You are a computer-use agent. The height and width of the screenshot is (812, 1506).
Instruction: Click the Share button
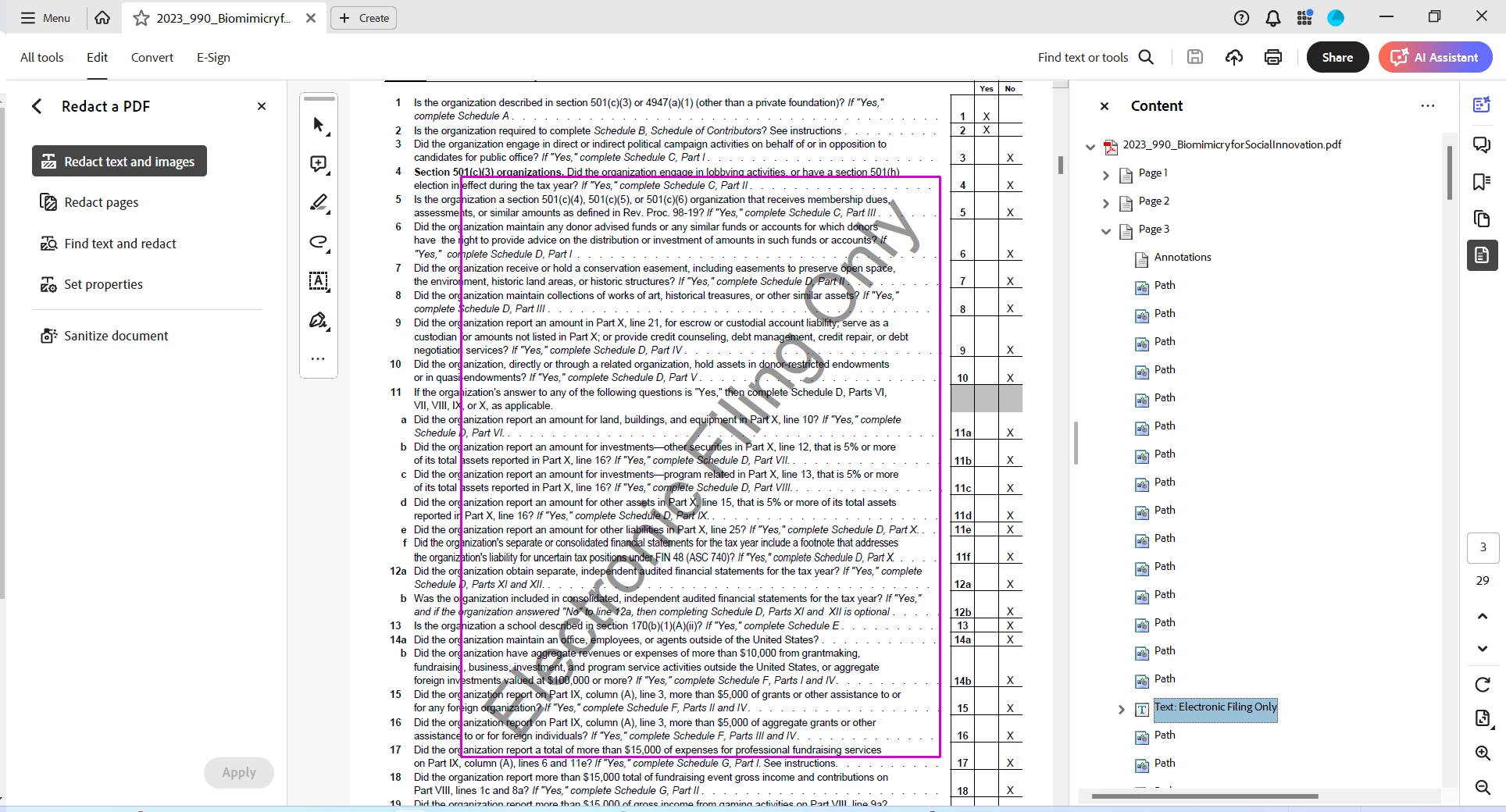pos(1337,57)
